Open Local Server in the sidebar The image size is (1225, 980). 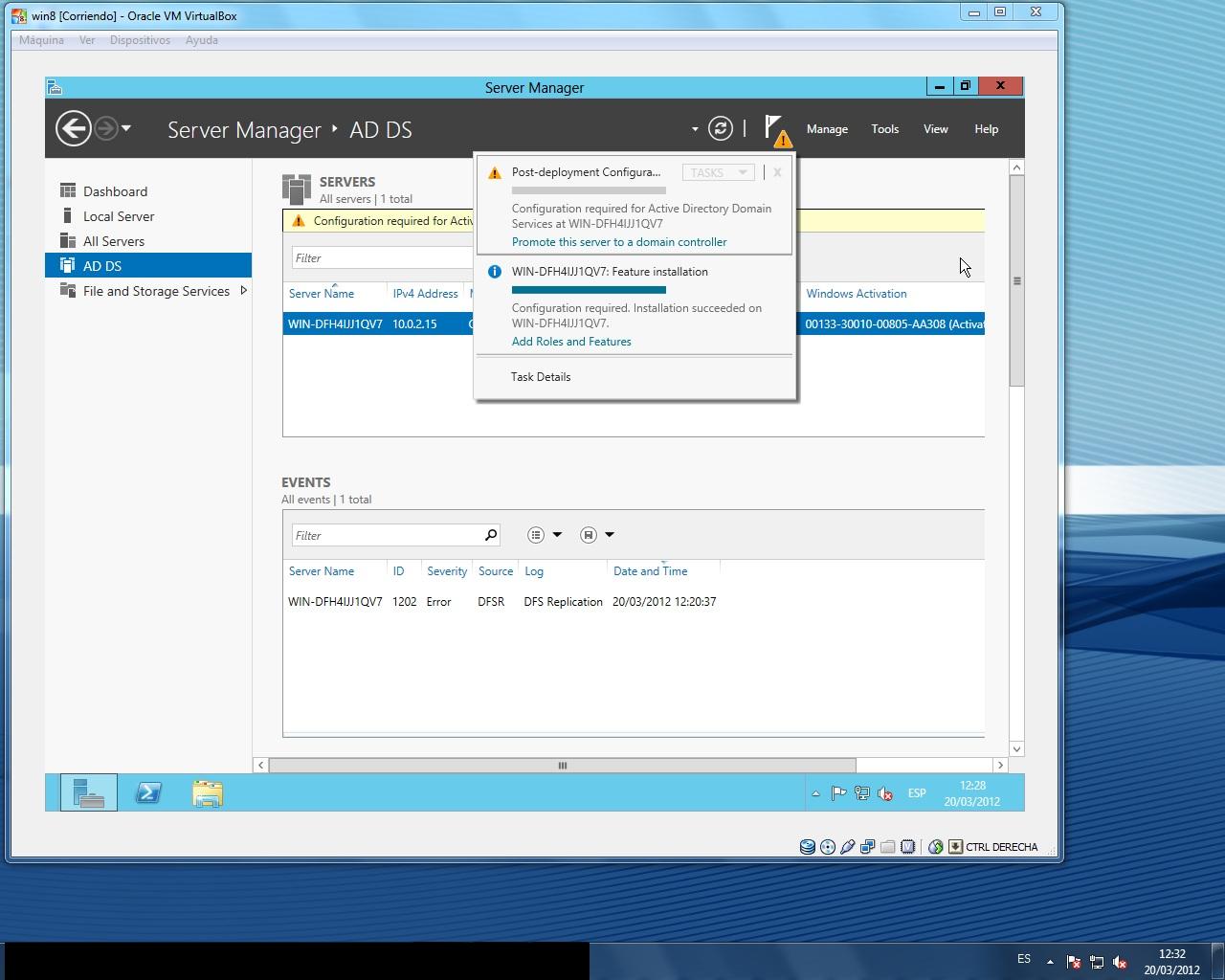[118, 216]
